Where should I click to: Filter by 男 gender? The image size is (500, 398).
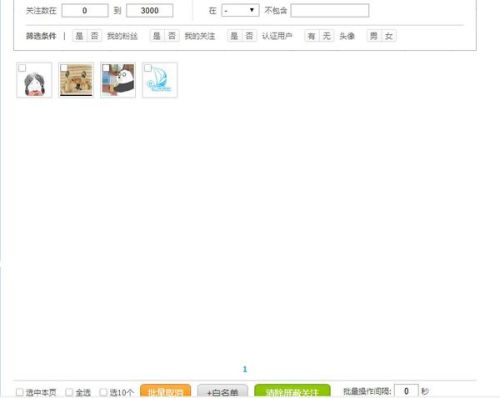click(x=374, y=36)
